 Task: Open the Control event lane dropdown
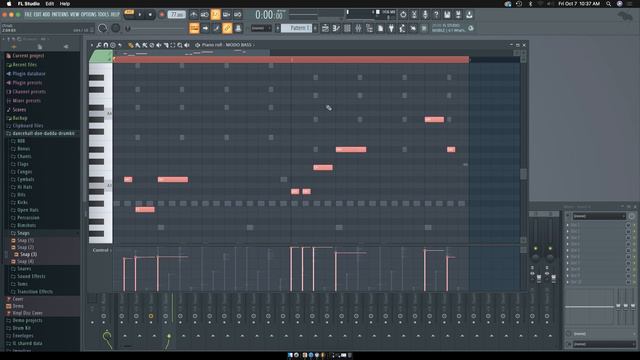tap(101, 250)
